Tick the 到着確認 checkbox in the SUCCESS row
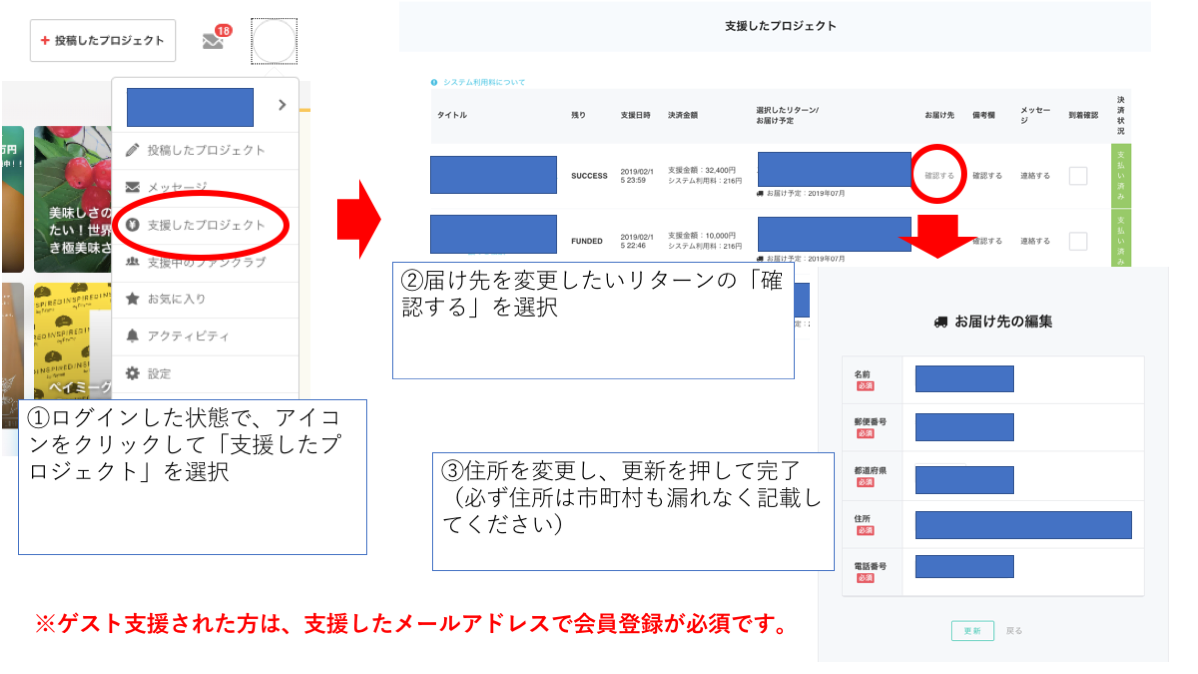 (x=1078, y=176)
